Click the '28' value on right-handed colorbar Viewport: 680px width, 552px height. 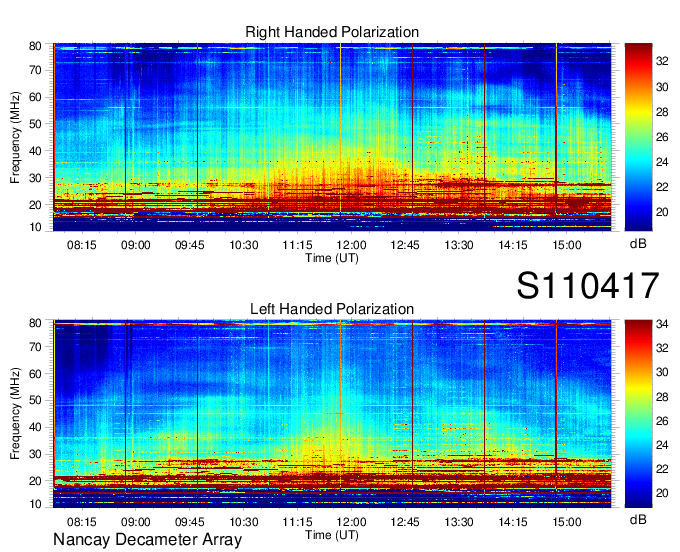click(662, 112)
